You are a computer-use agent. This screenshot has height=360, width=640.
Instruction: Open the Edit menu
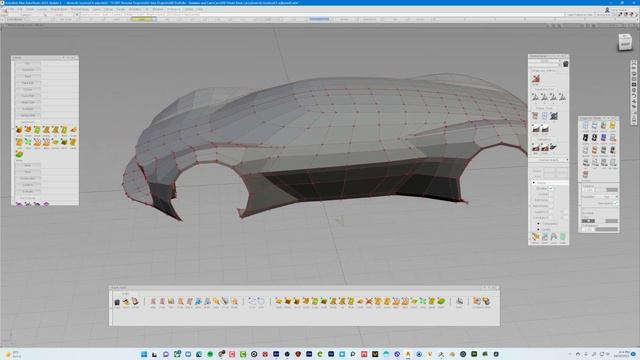(x=20, y=9)
